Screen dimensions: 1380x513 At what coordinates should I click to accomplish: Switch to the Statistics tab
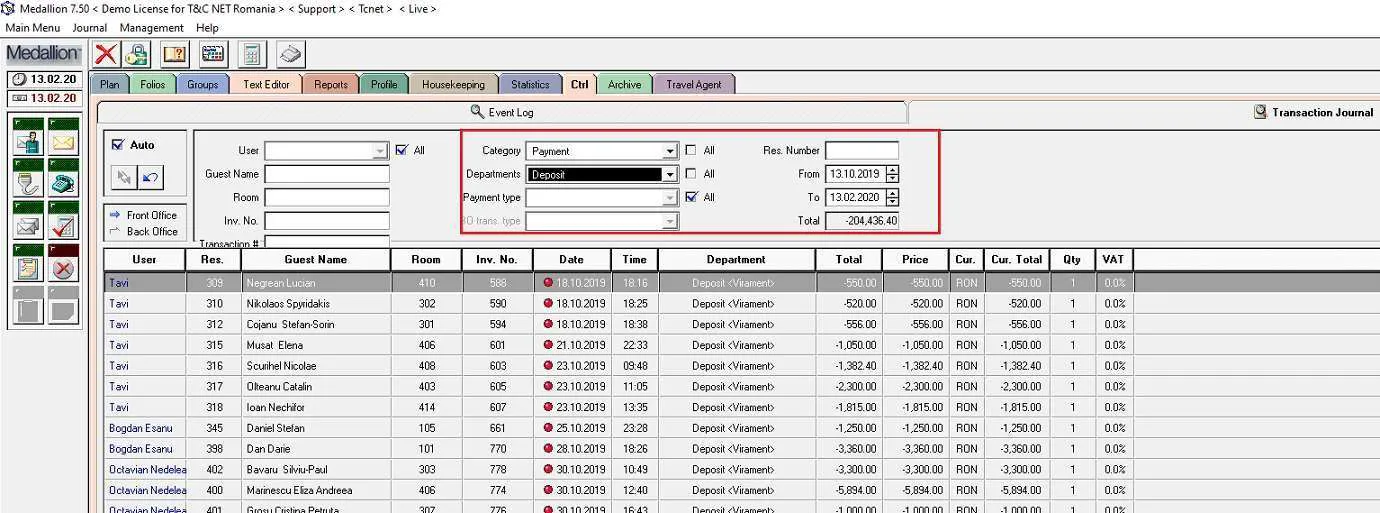[530, 84]
